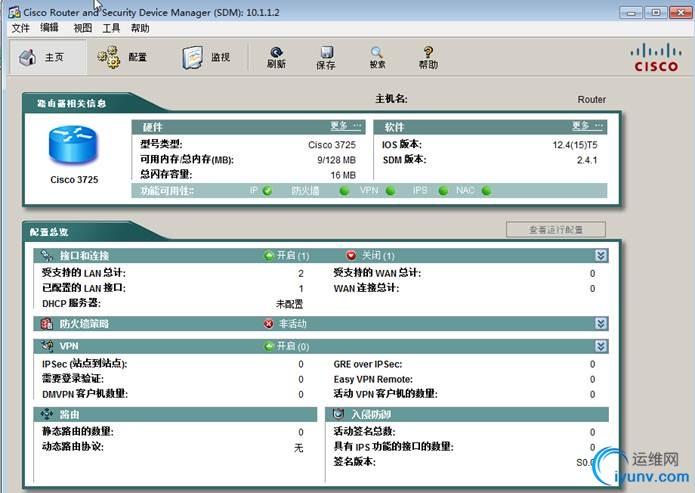695x493 pixels.
Task: Open the 主页 home view
Action: [x=47, y=57]
